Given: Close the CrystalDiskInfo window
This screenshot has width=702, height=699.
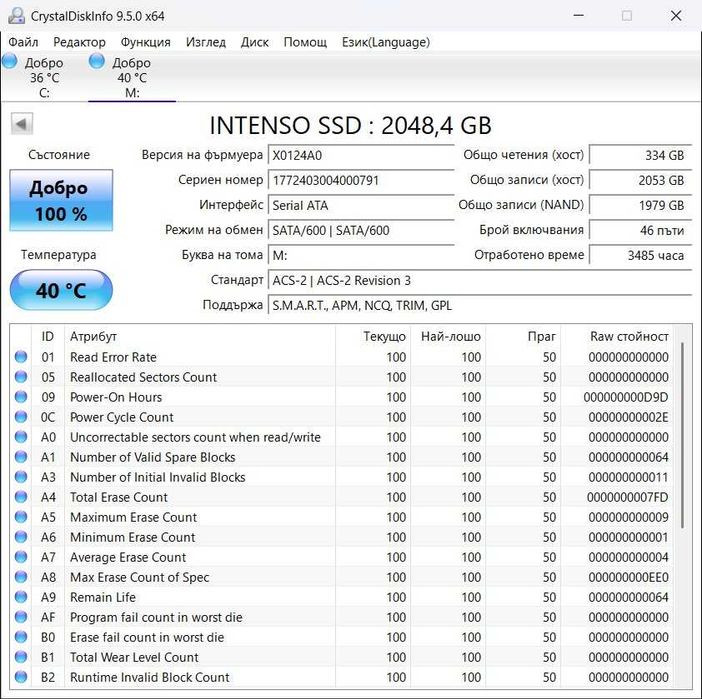Looking at the screenshot, I should 676,16.
